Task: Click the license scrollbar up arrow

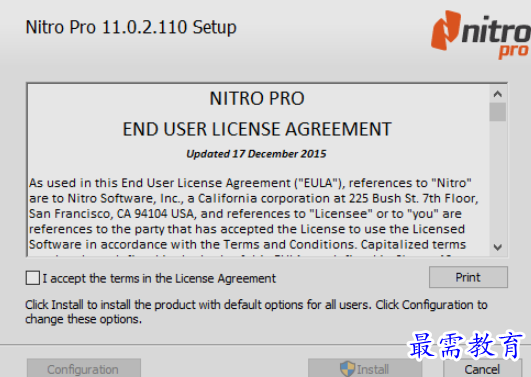Action: (x=497, y=94)
